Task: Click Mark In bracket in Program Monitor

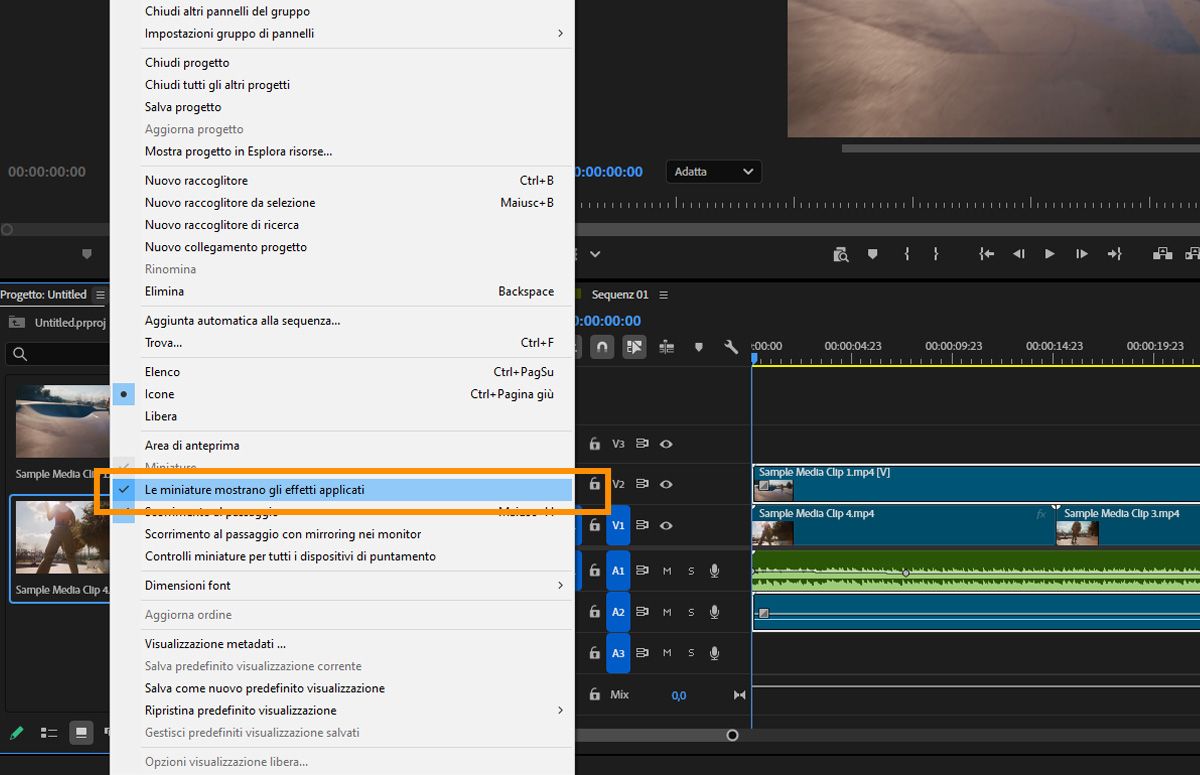Action: tap(907, 254)
